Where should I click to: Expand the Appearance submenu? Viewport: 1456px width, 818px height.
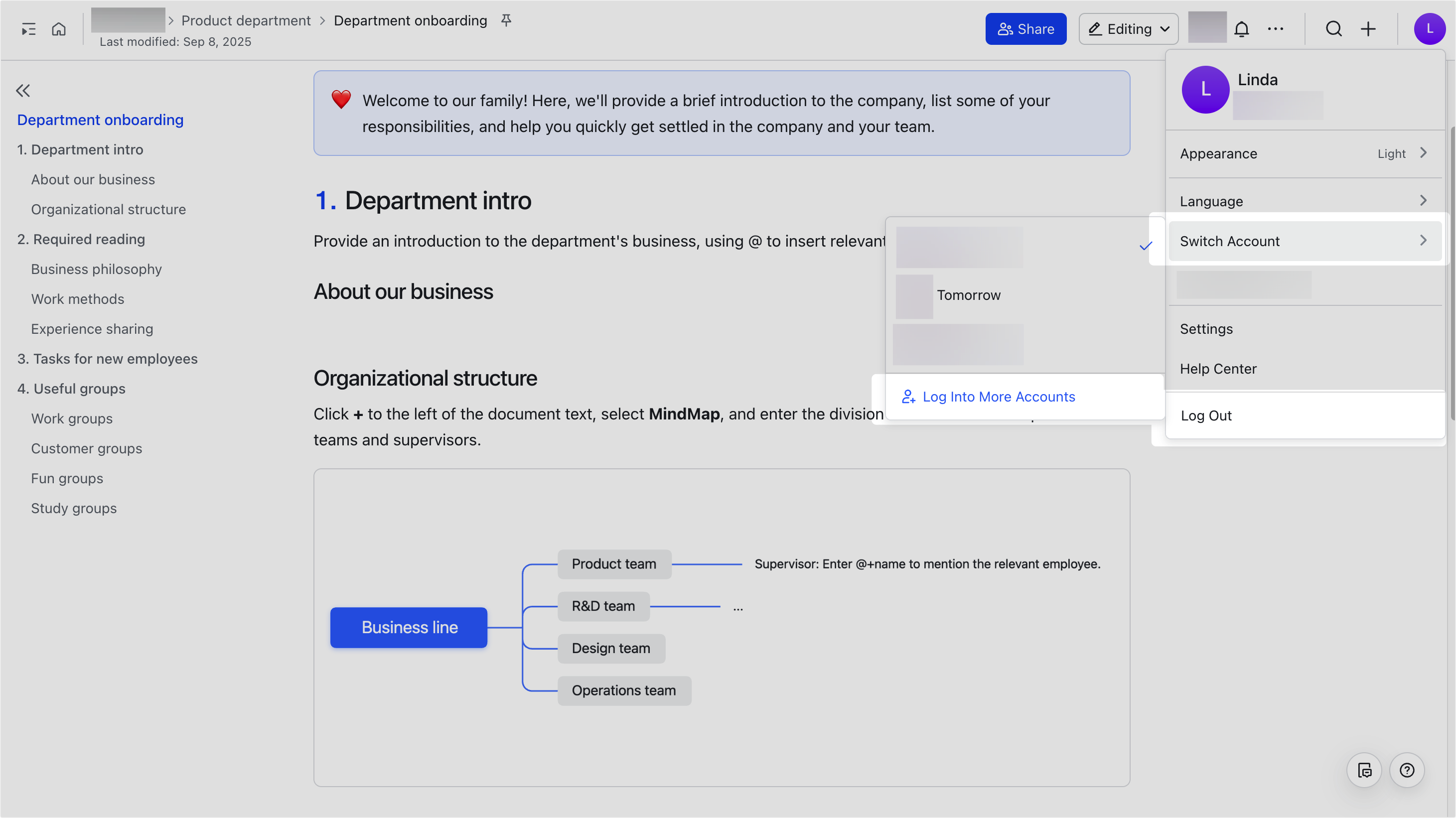click(1305, 153)
